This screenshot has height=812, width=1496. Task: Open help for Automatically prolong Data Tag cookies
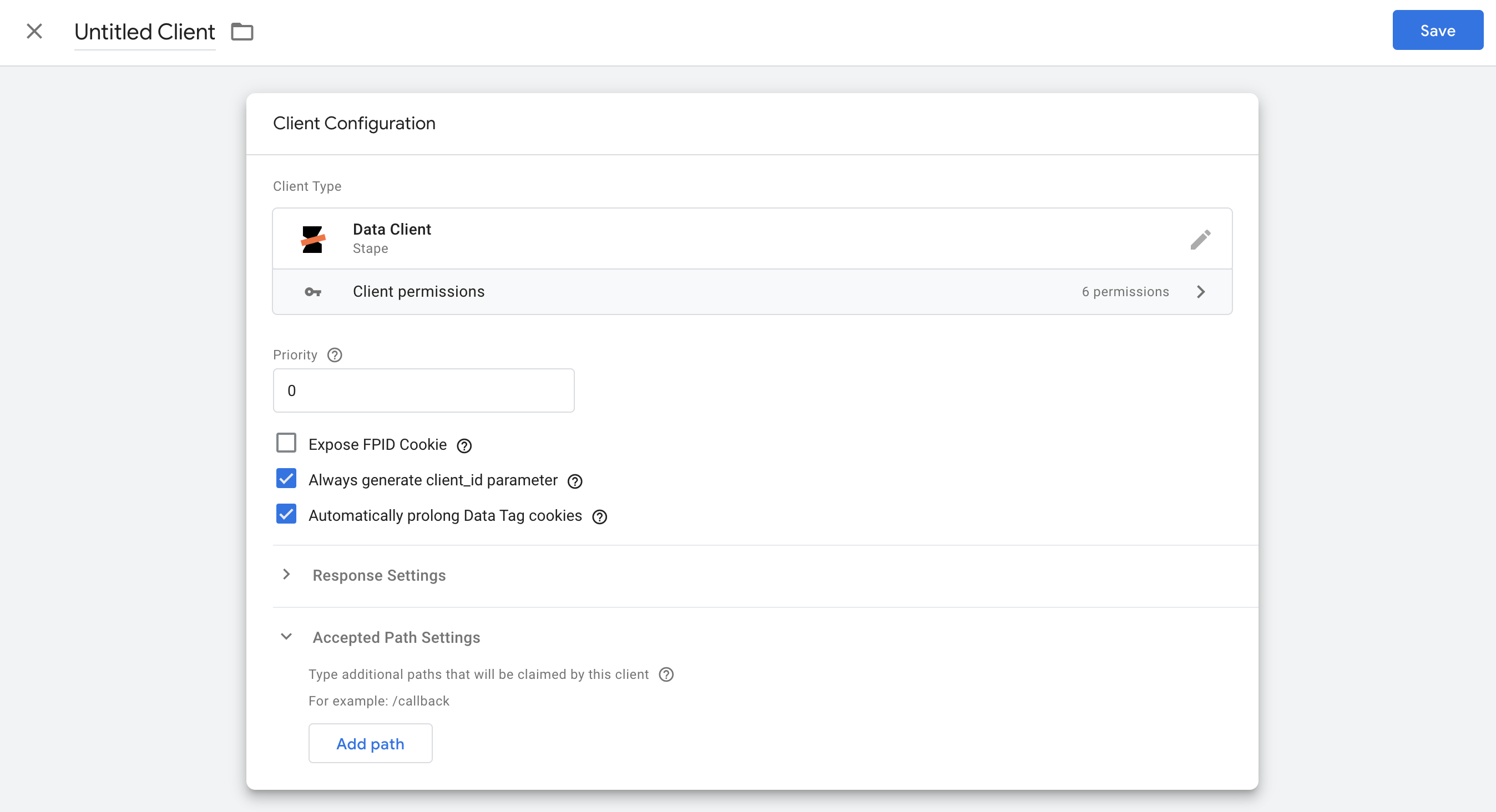[599, 516]
